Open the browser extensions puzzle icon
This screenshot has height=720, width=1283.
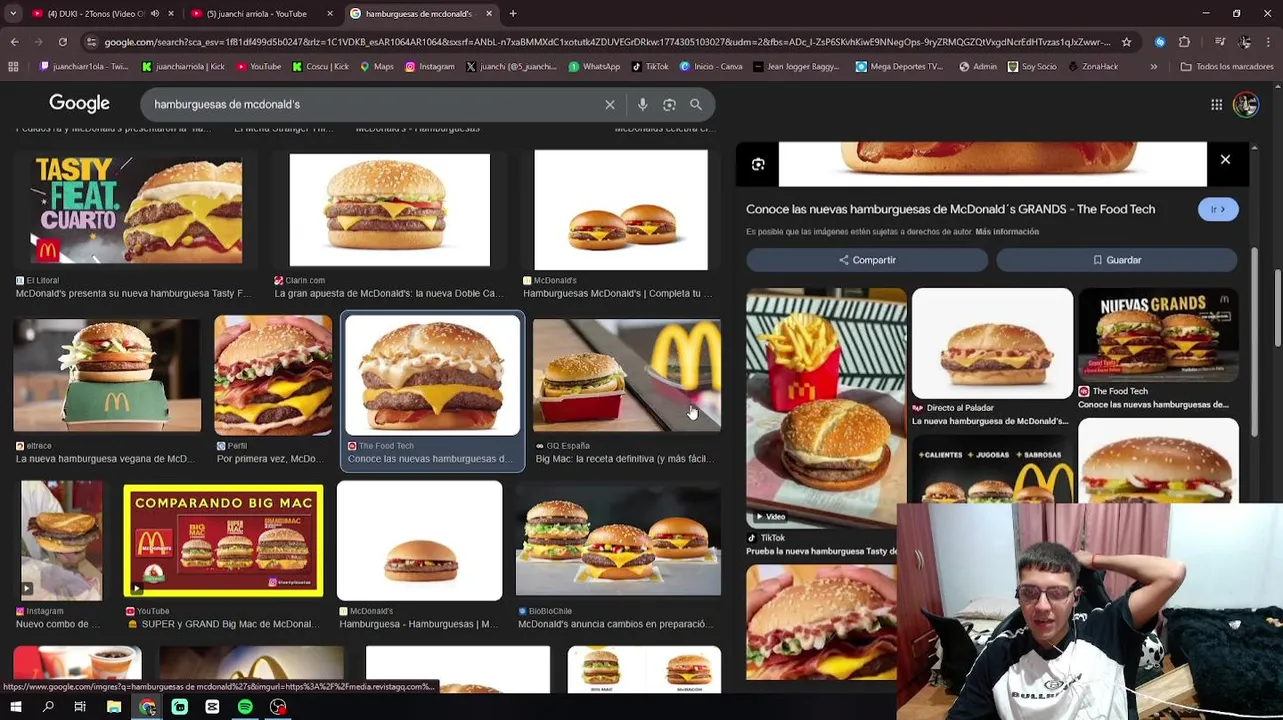(1184, 42)
